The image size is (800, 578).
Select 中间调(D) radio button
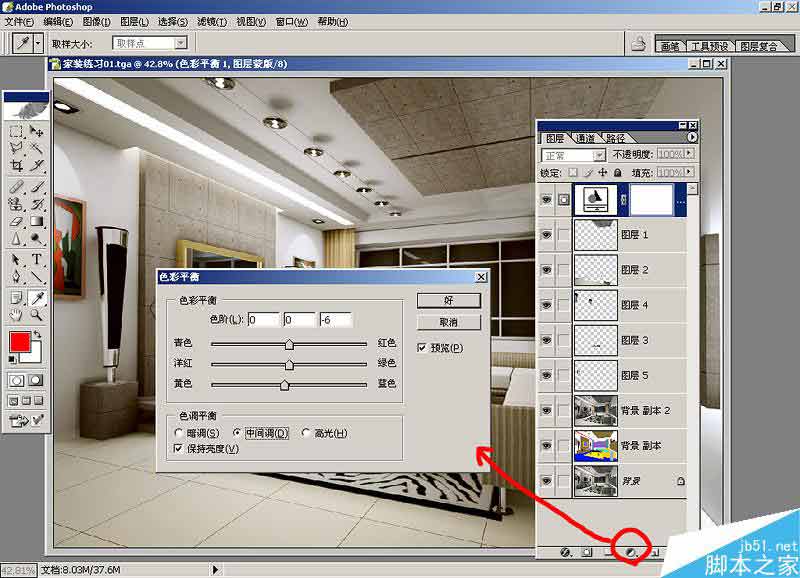pos(237,433)
